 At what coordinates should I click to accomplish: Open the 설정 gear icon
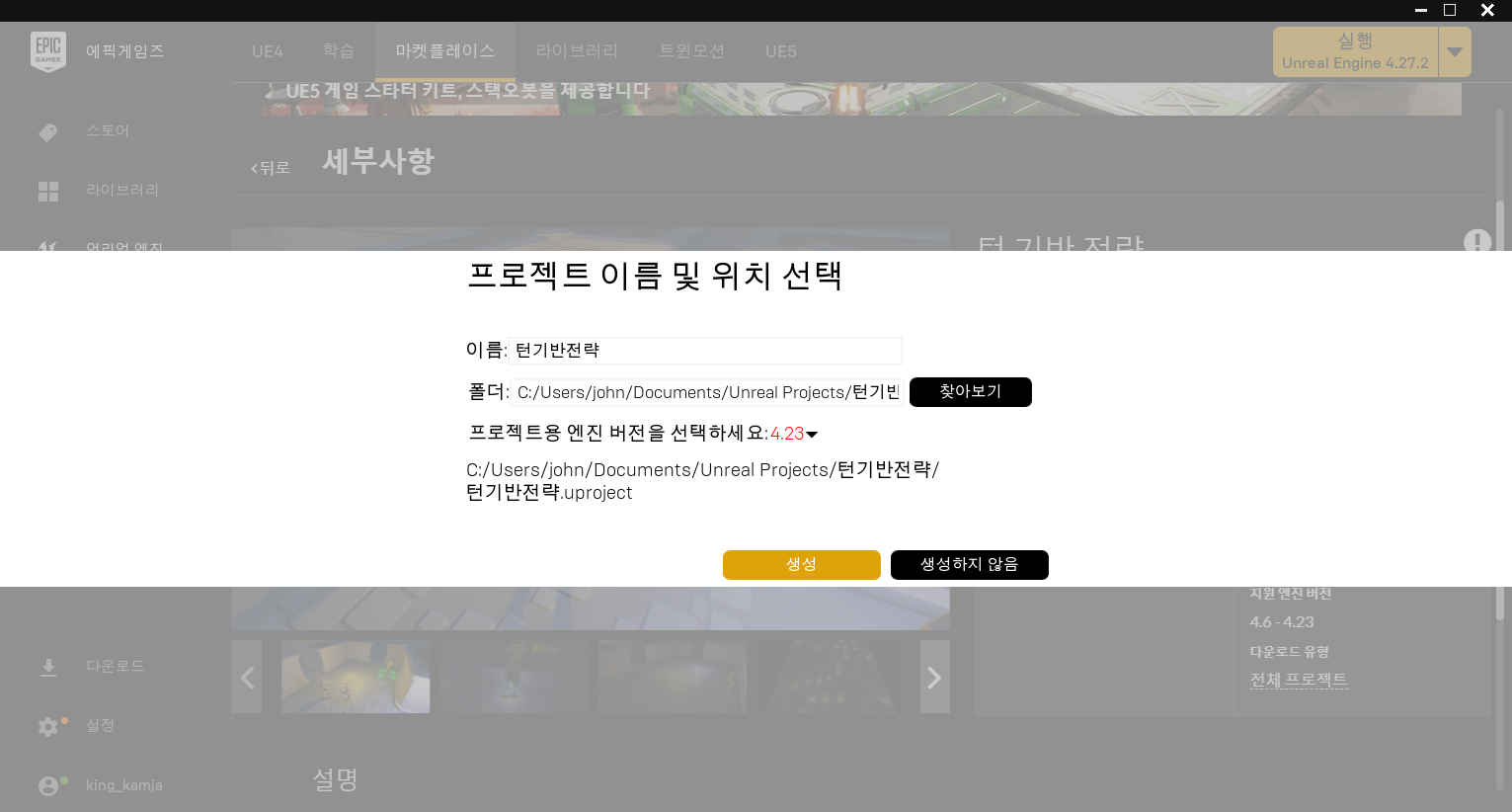point(48,727)
